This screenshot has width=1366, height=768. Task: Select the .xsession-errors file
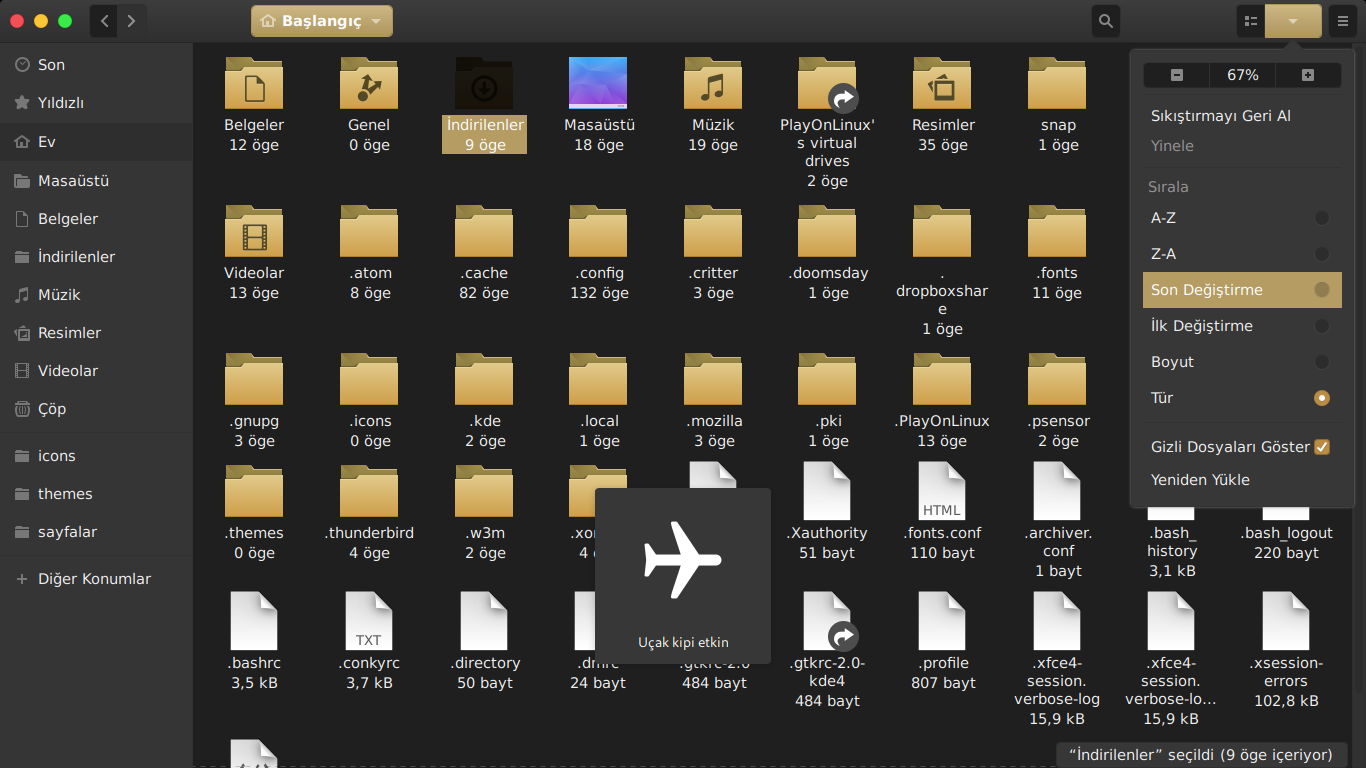coord(1286,621)
